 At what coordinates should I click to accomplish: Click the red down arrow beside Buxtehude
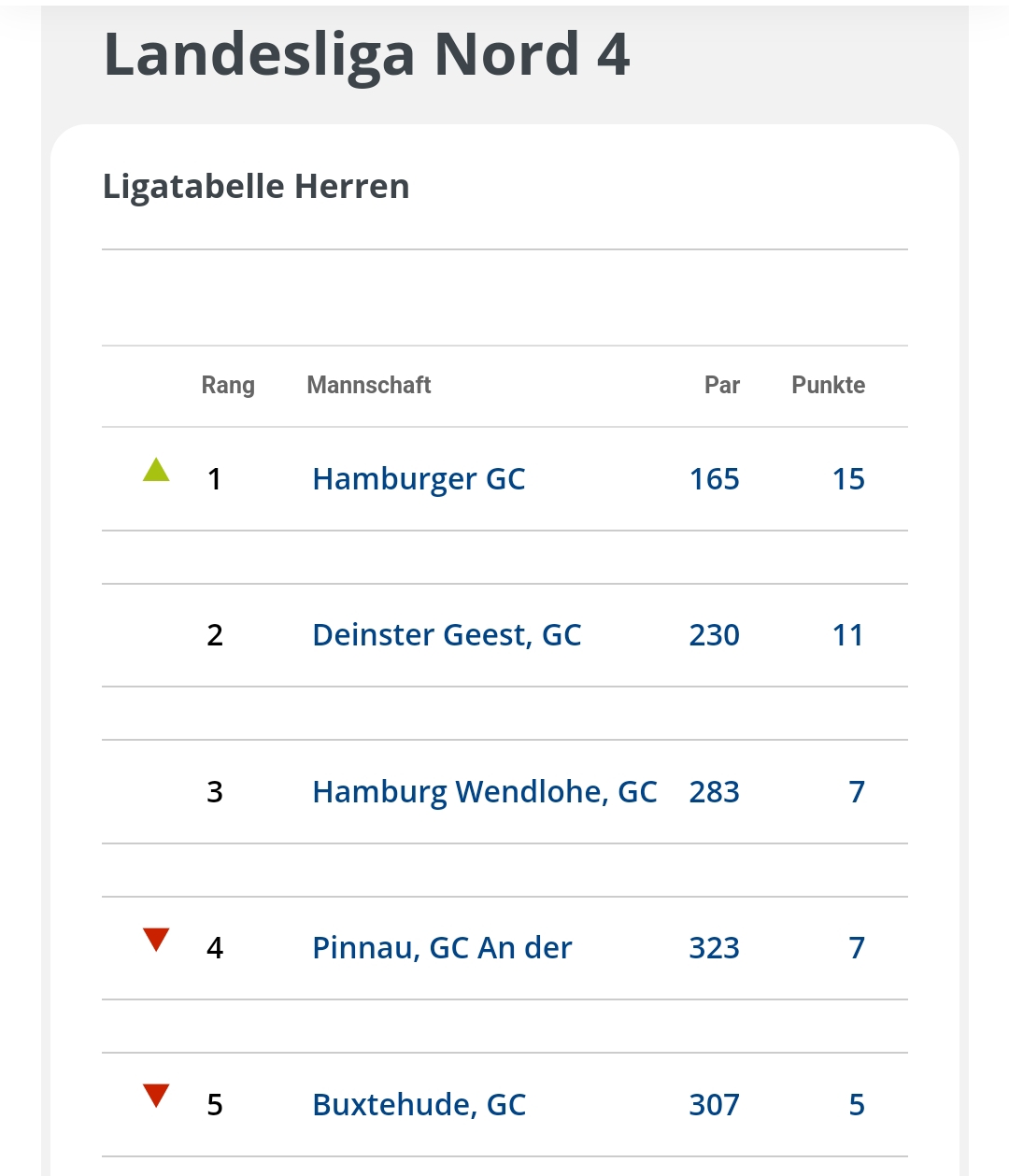(156, 1095)
